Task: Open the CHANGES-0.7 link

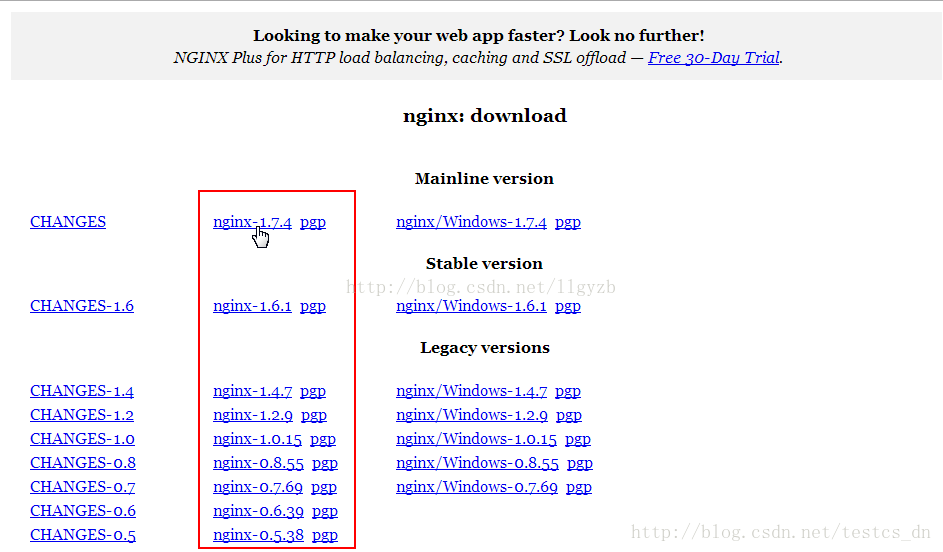Action: tap(82, 487)
